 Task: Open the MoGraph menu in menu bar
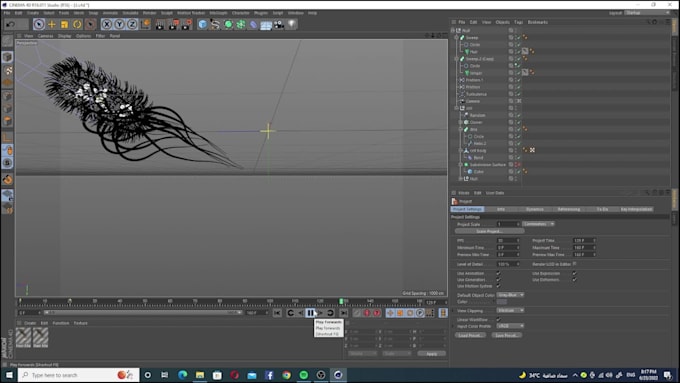pos(218,13)
